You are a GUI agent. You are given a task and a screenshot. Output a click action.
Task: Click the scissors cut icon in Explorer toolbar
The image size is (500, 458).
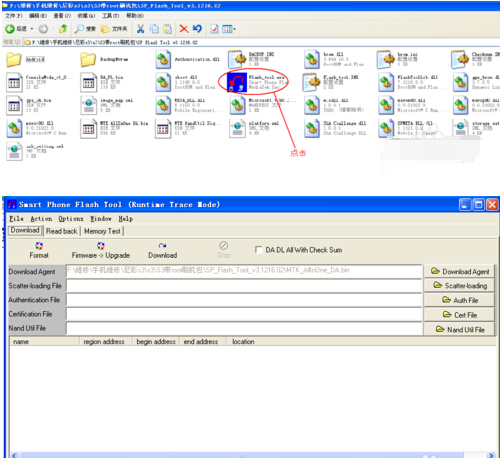pos(141,29)
